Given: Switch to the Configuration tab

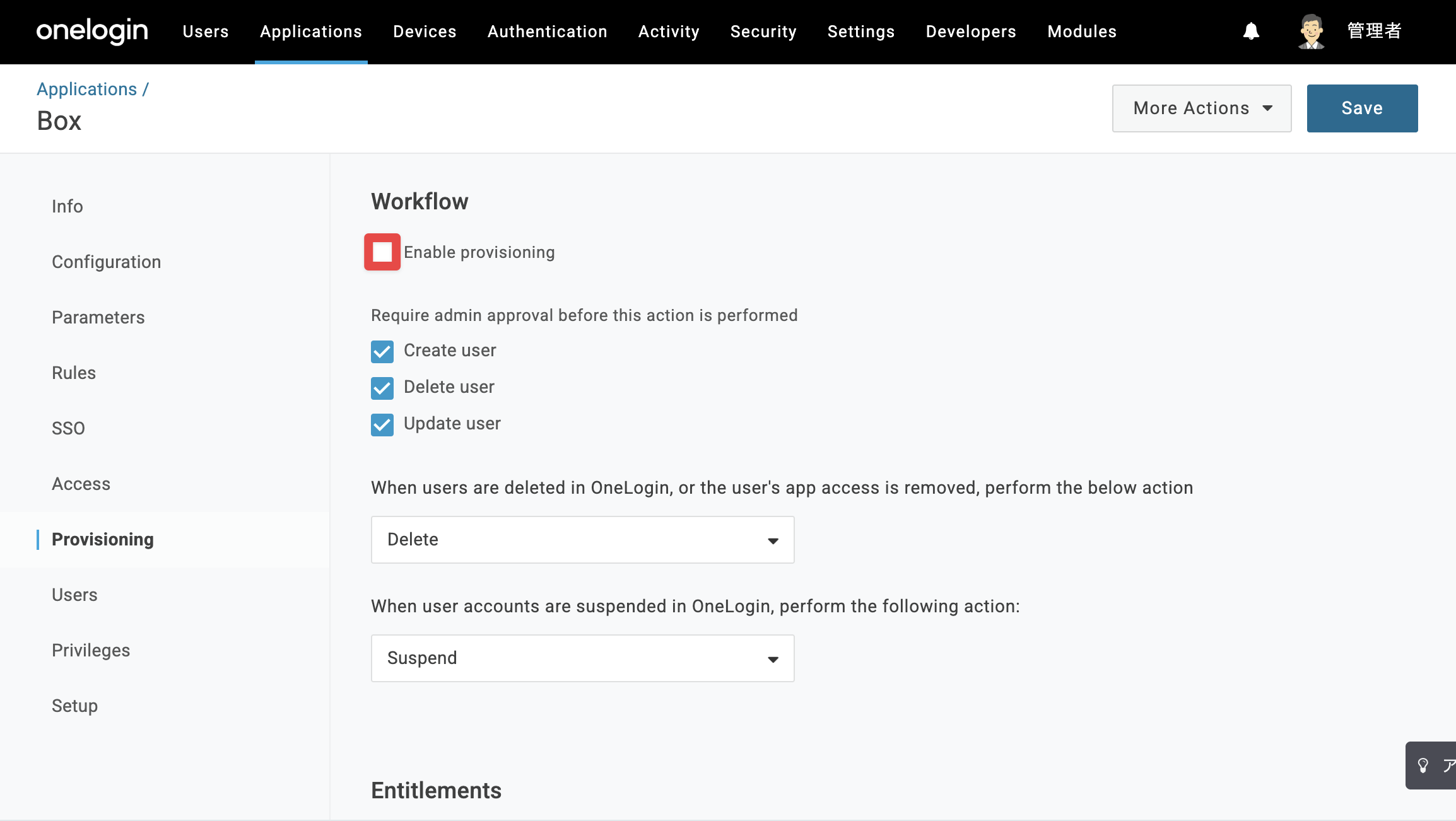Looking at the screenshot, I should [x=107, y=262].
